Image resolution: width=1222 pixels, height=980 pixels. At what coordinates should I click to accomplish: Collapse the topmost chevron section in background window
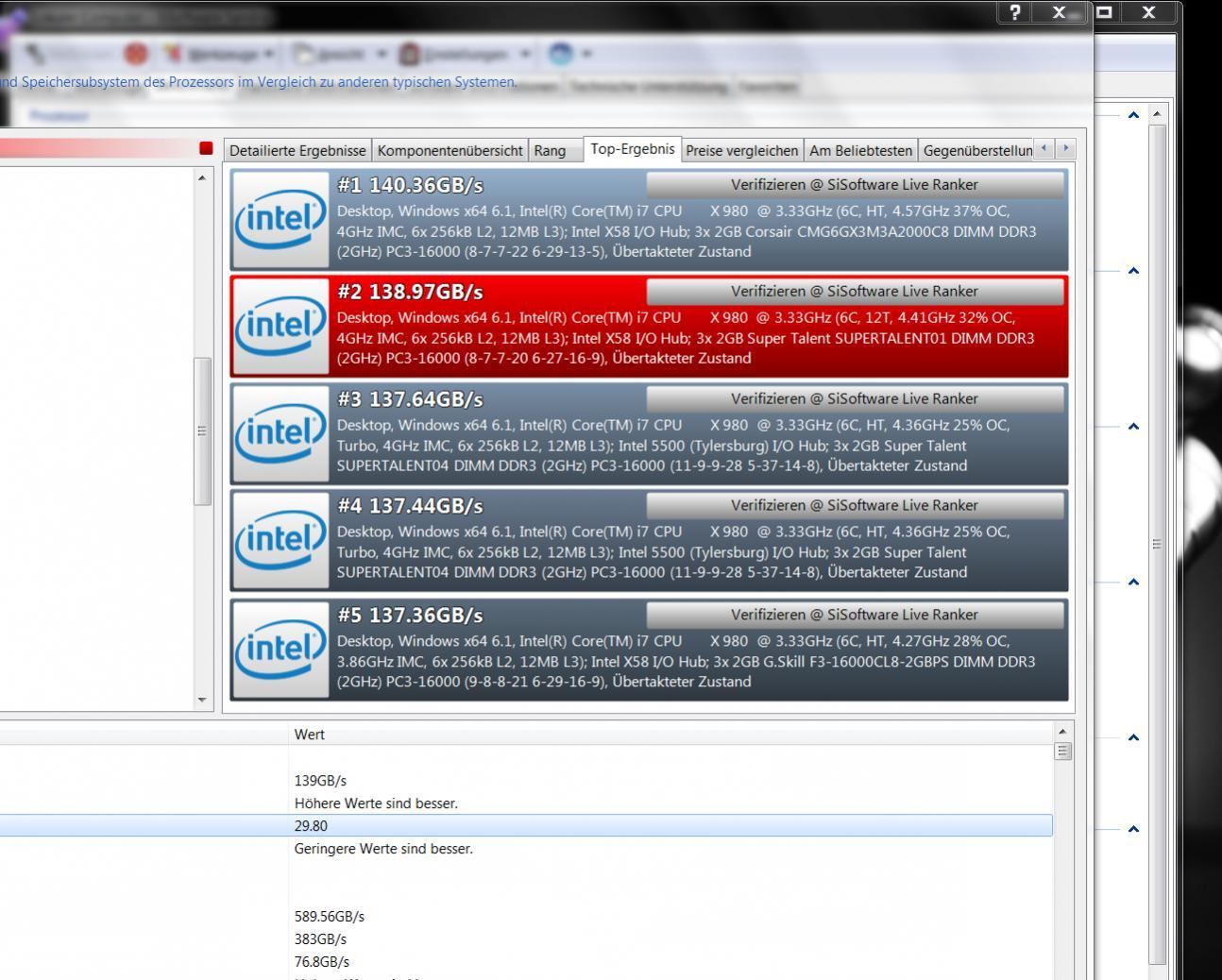1133,115
